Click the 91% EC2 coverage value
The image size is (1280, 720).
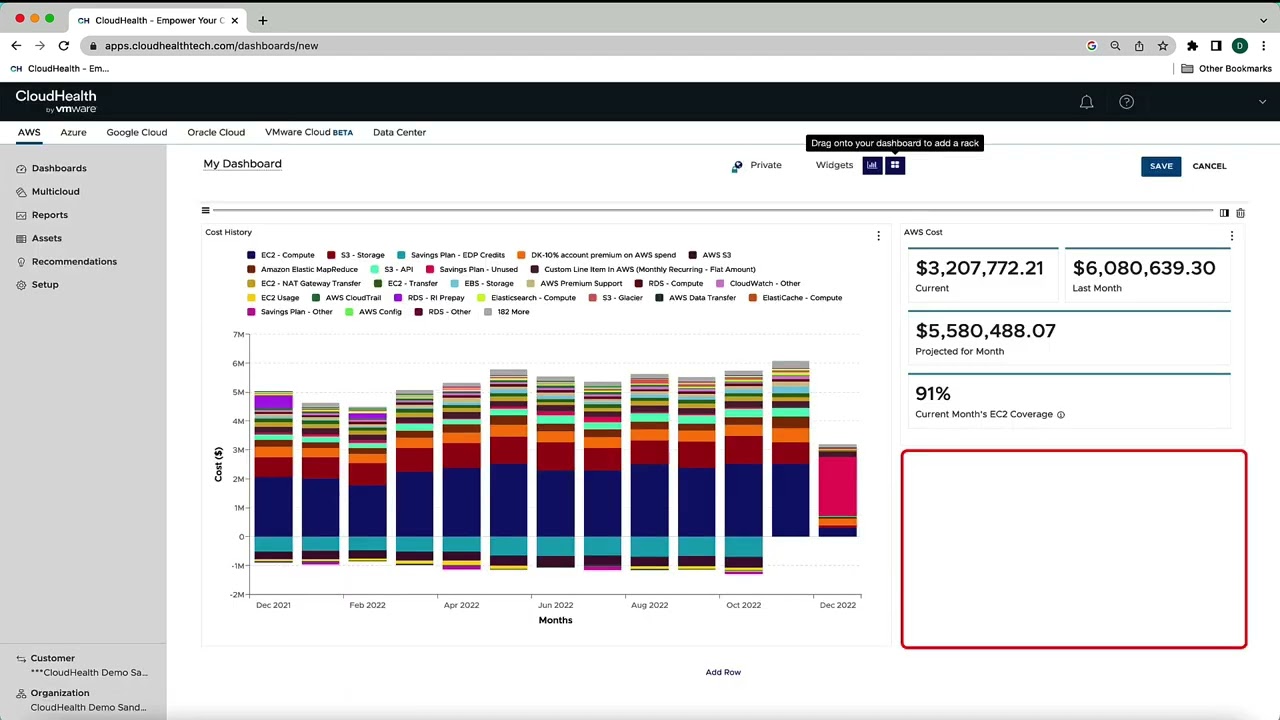pos(933,394)
